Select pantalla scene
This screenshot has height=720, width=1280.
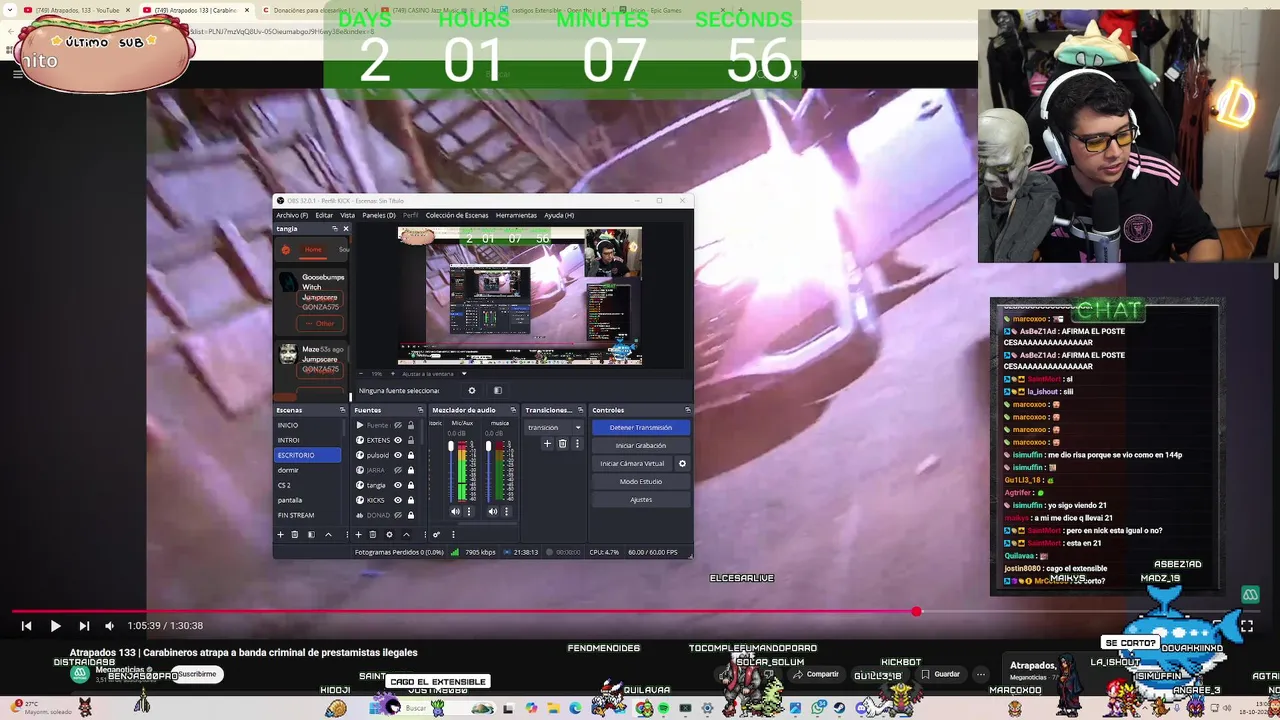(308, 500)
